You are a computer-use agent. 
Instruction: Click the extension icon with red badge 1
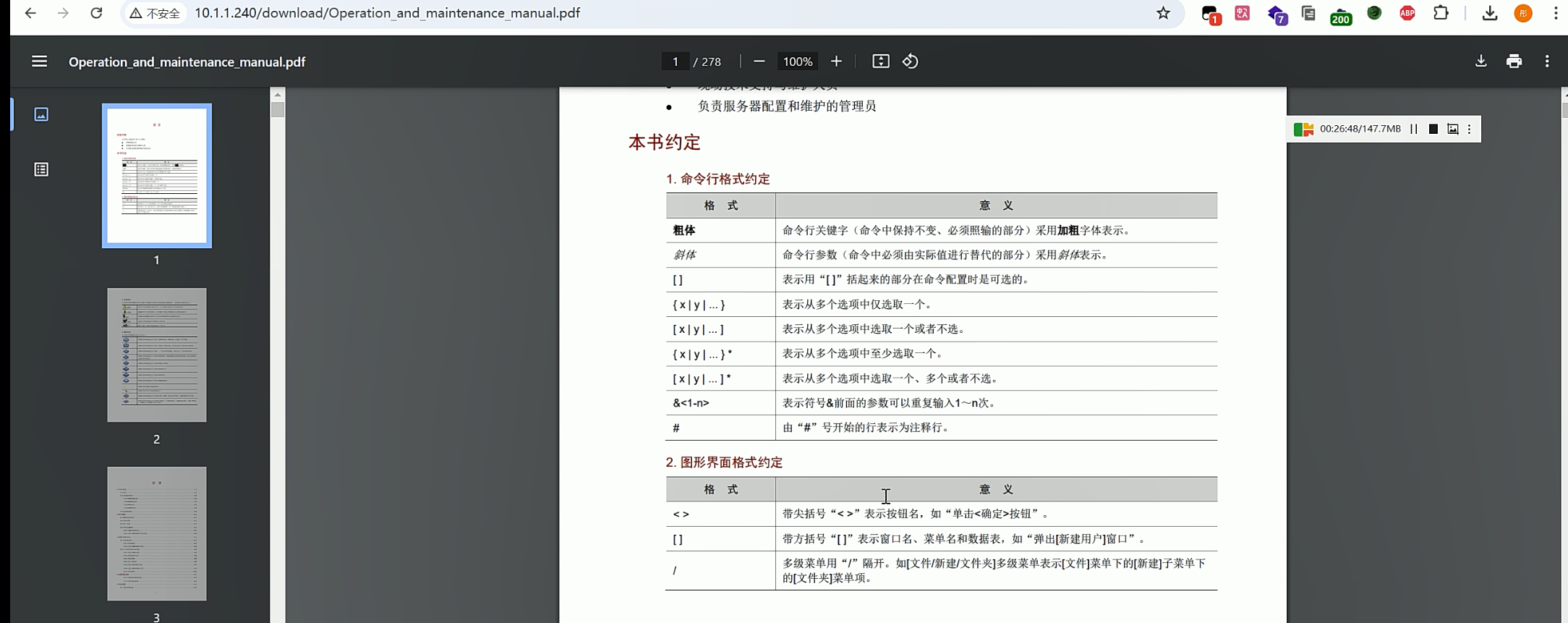[1211, 14]
